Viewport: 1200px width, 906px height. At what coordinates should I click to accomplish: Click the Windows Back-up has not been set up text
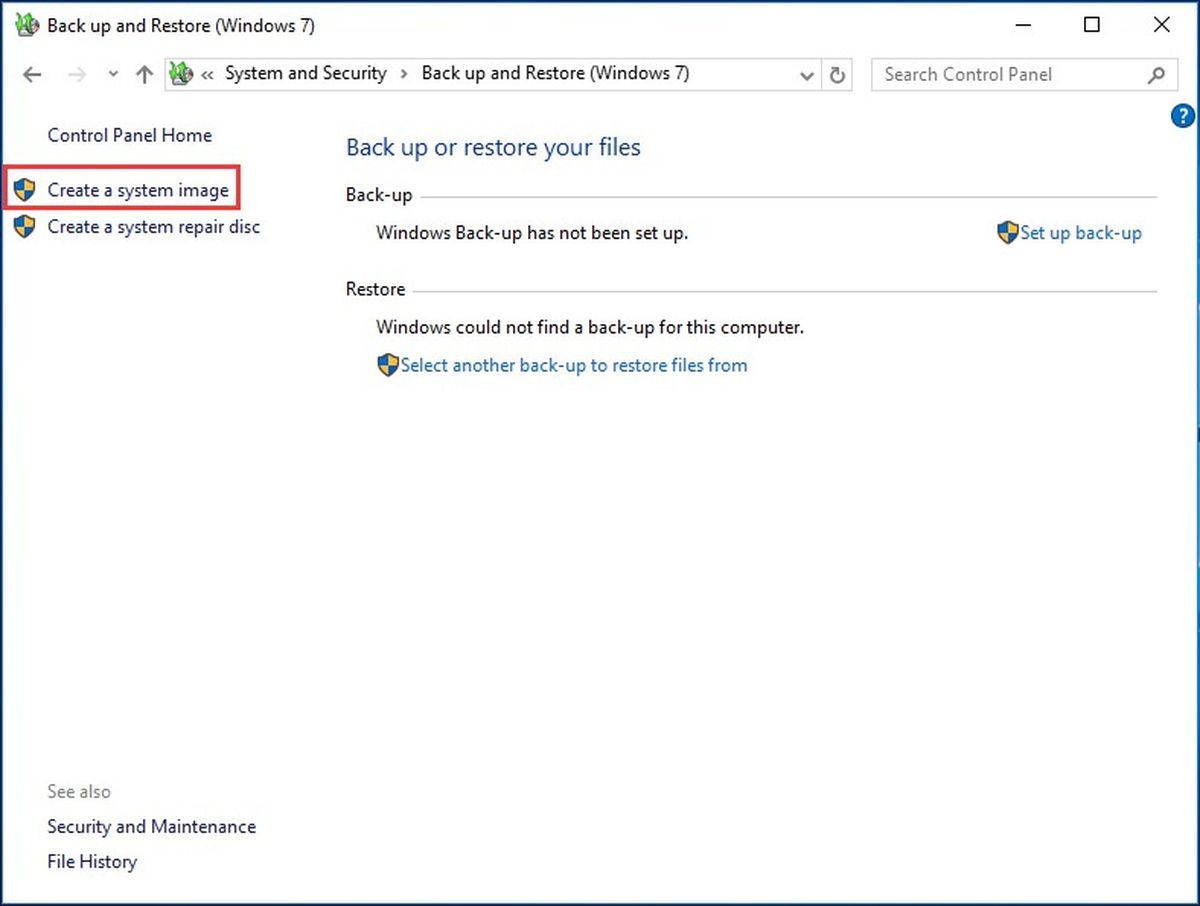click(532, 233)
